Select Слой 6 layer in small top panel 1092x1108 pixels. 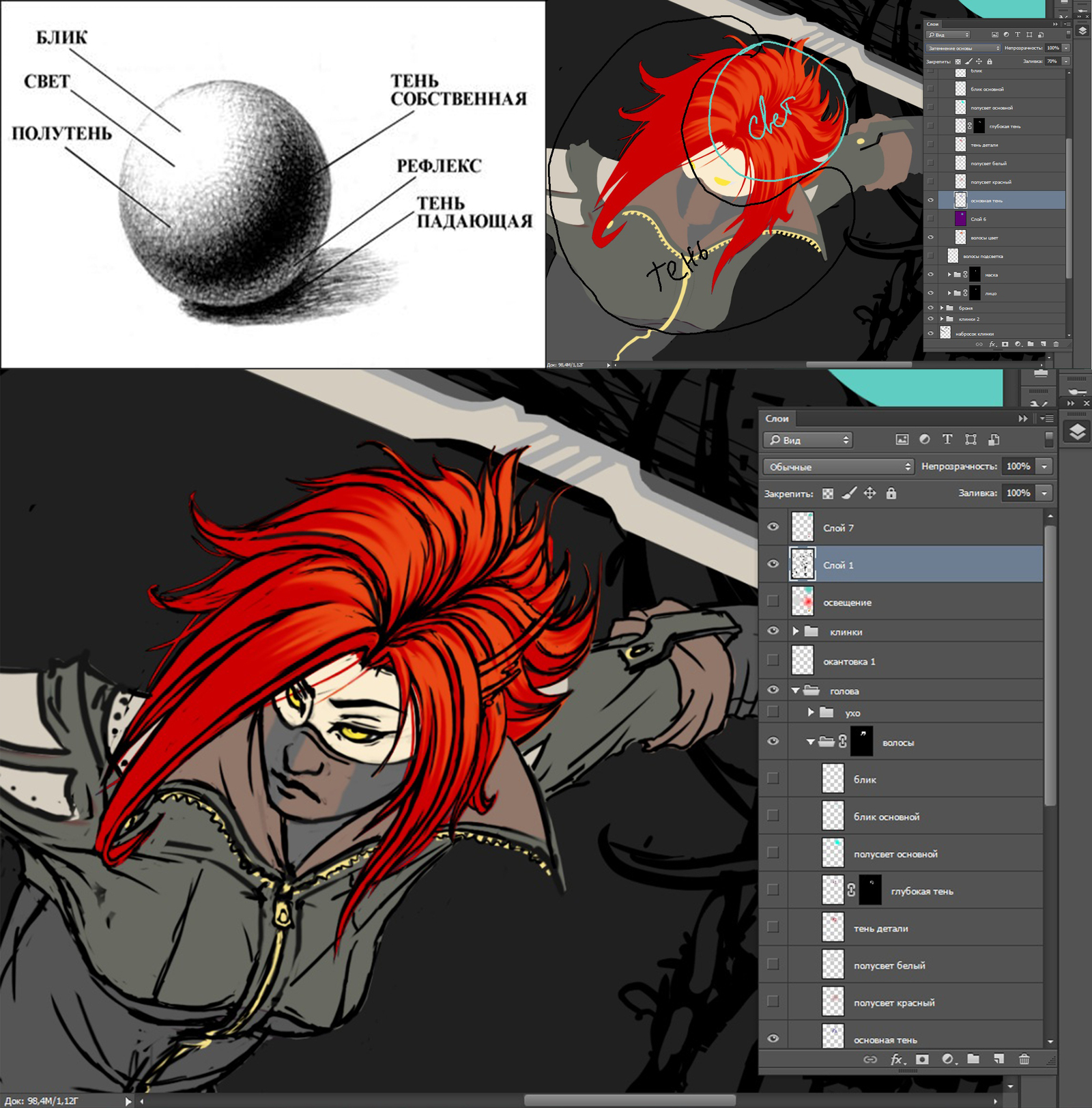[x=1002, y=218]
